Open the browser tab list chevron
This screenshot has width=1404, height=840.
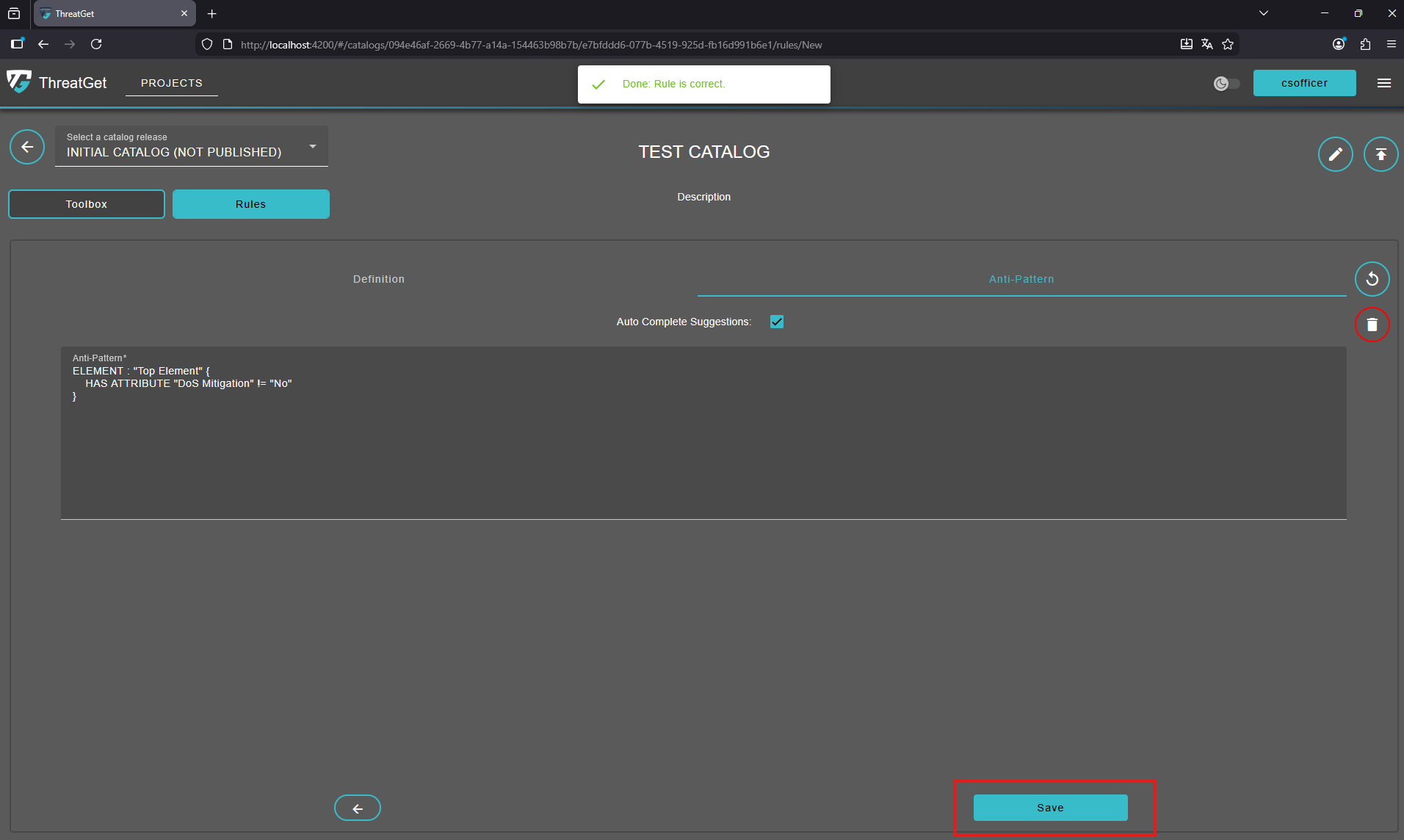tap(1264, 13)
